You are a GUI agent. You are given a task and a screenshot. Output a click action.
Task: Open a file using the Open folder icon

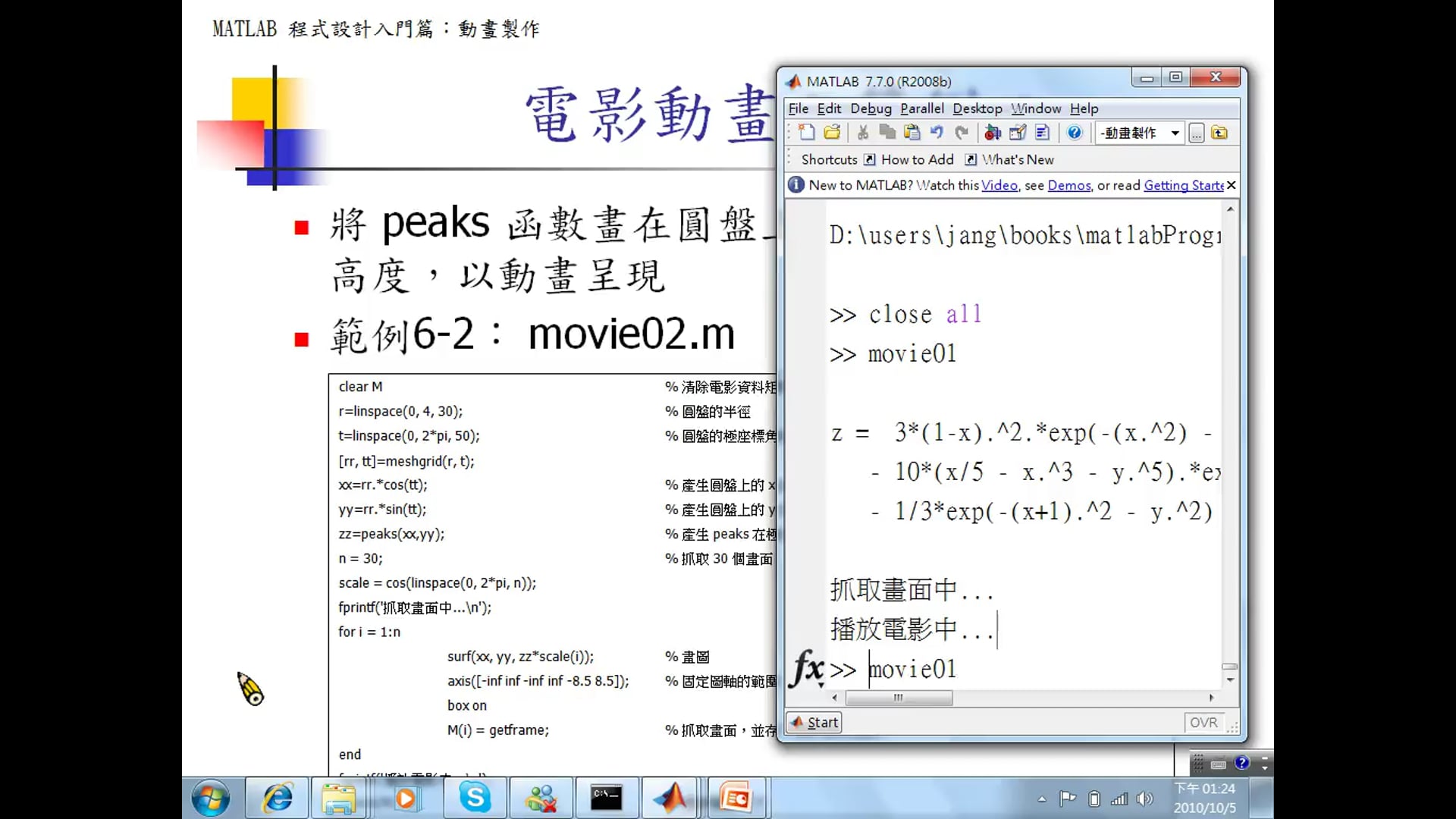coord(833,133)
